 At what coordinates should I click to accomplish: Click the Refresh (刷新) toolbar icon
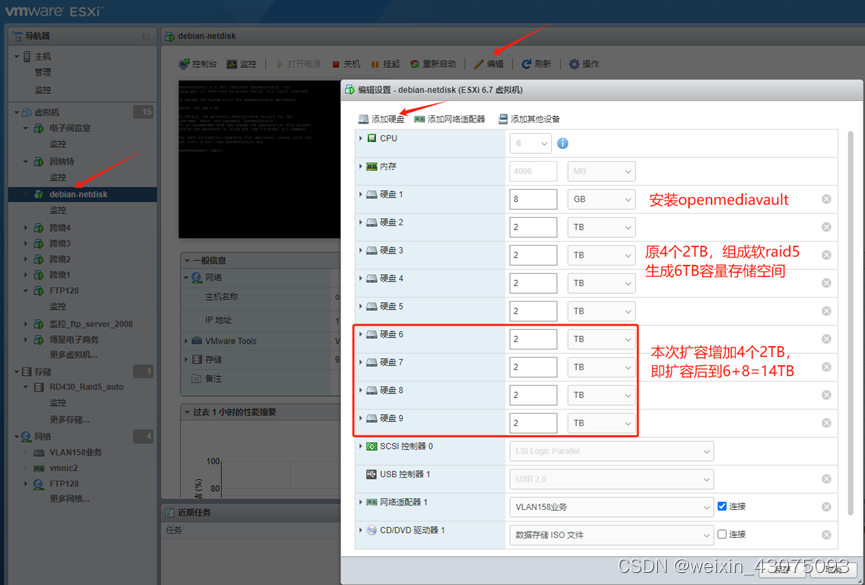coord(526,64)
